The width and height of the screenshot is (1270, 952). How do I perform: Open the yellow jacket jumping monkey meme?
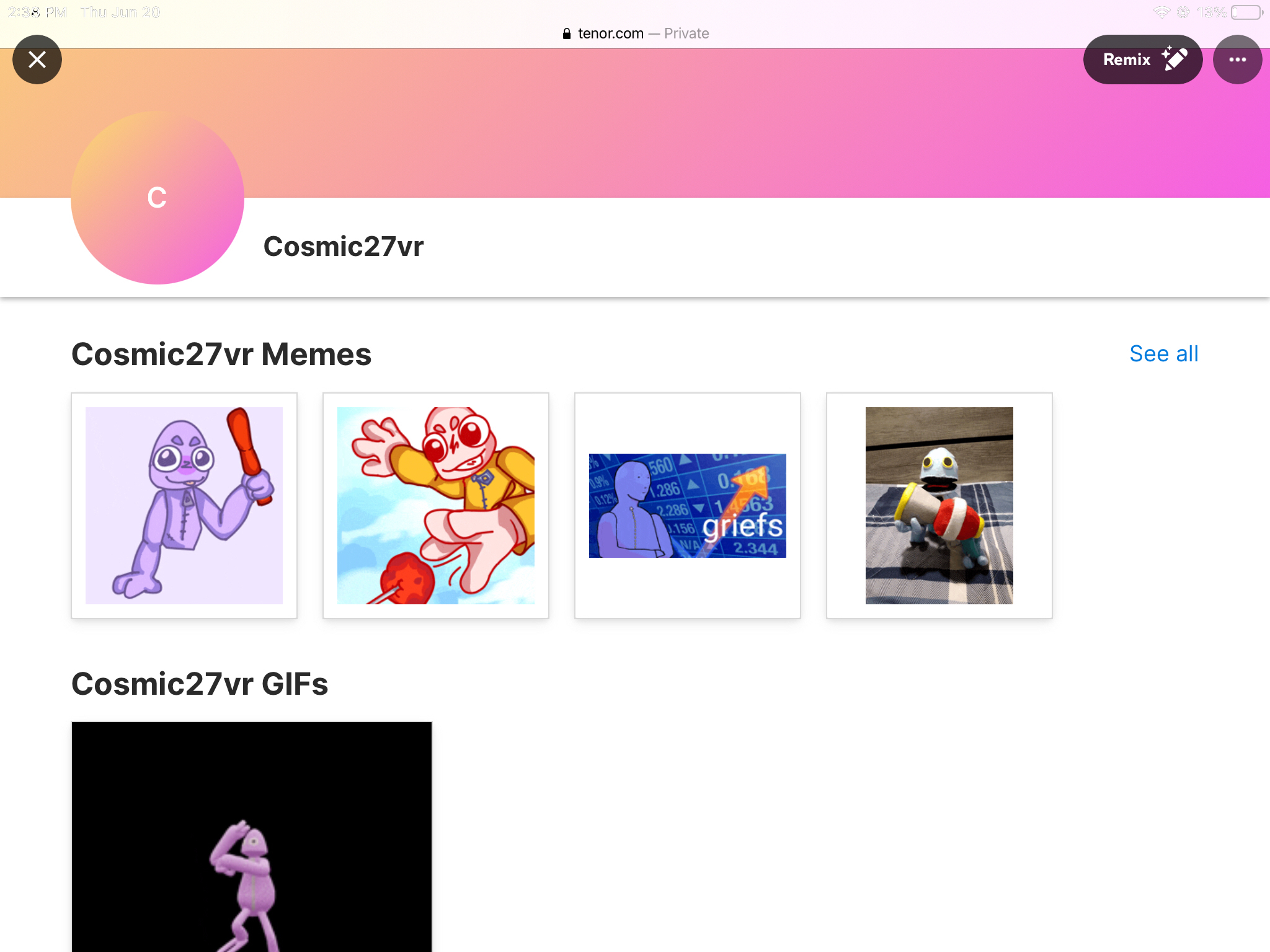click(x=436, y=506)
